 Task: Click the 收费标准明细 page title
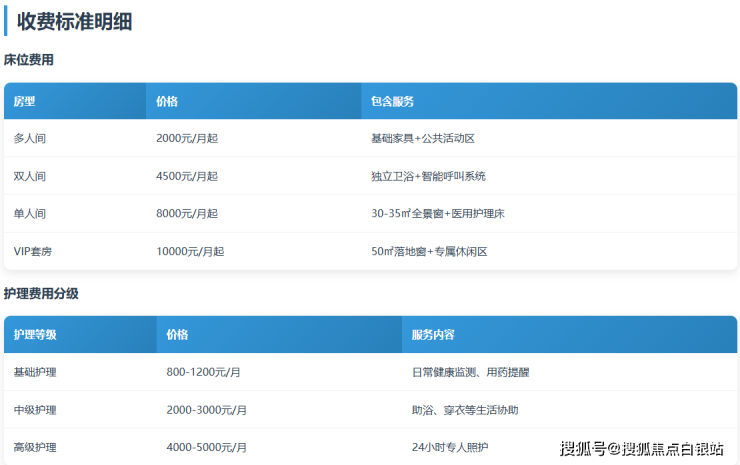tap(74, 22)
